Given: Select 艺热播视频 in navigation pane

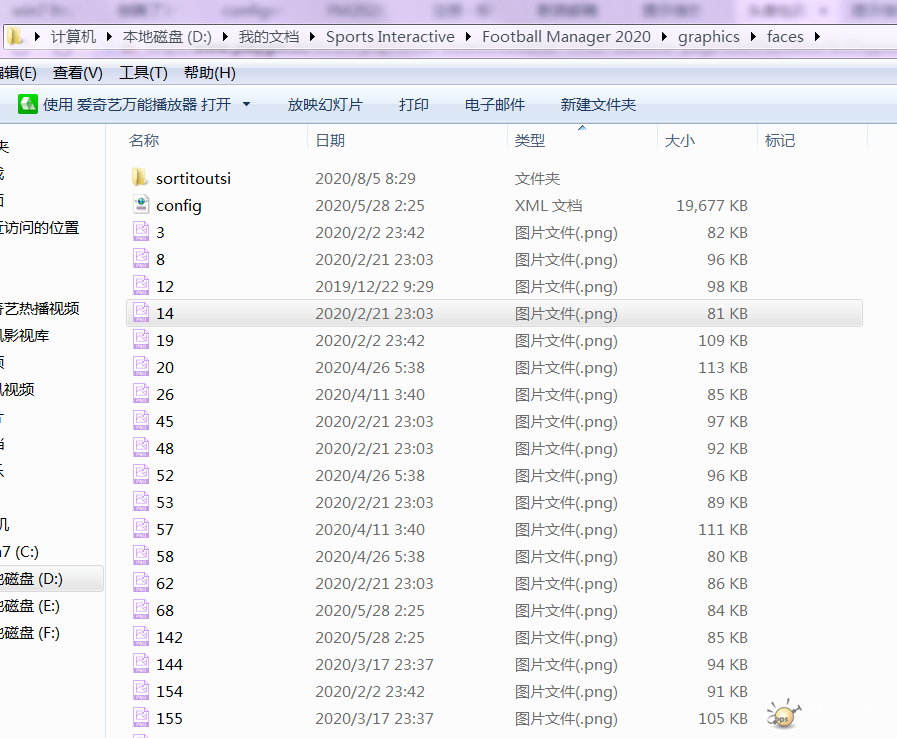Looking at the screenshot, I should click(39, 308).
